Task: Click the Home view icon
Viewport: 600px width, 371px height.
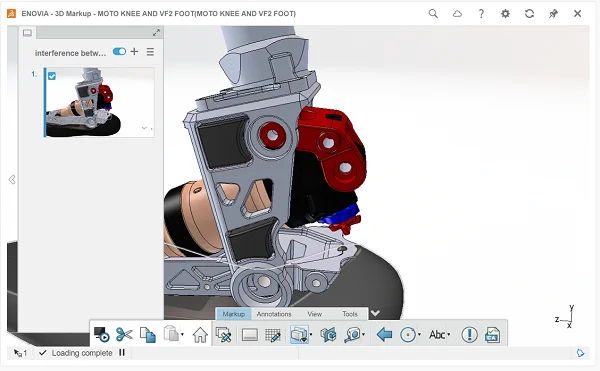Action: 200,335
